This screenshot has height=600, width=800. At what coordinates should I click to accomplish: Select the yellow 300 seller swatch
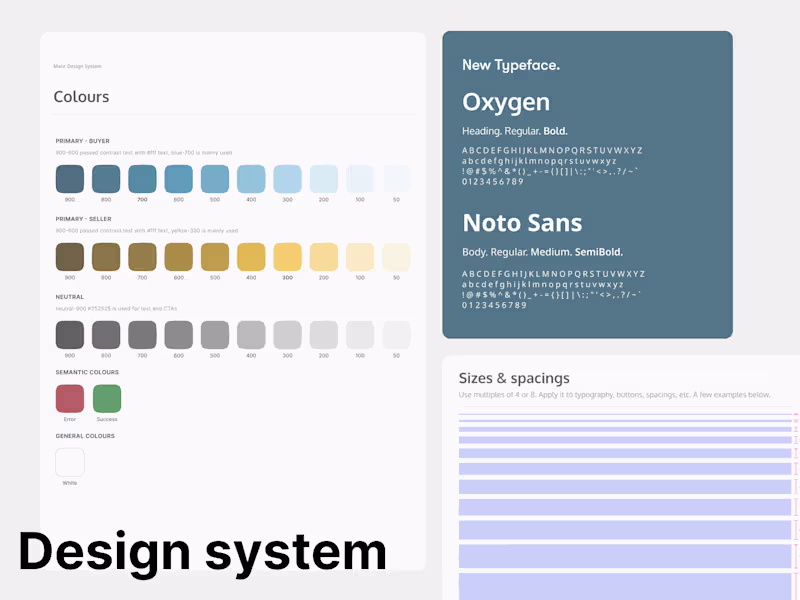click(x=287, y=258)
